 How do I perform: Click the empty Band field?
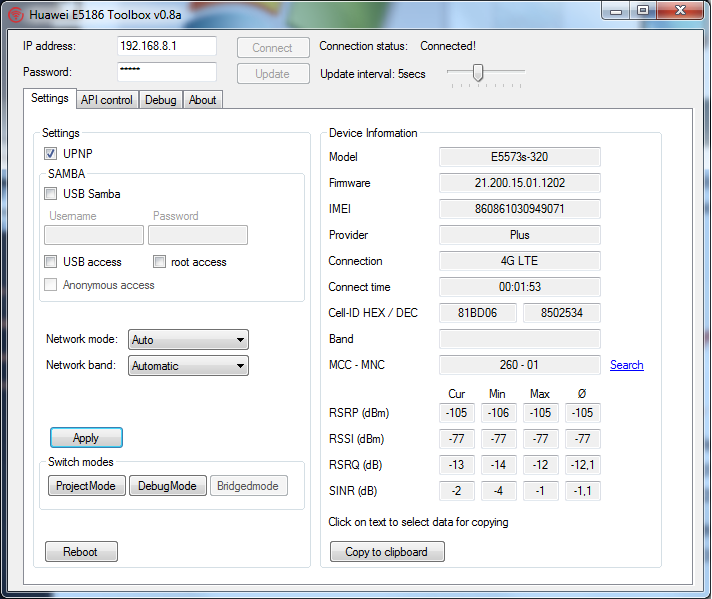520,339
